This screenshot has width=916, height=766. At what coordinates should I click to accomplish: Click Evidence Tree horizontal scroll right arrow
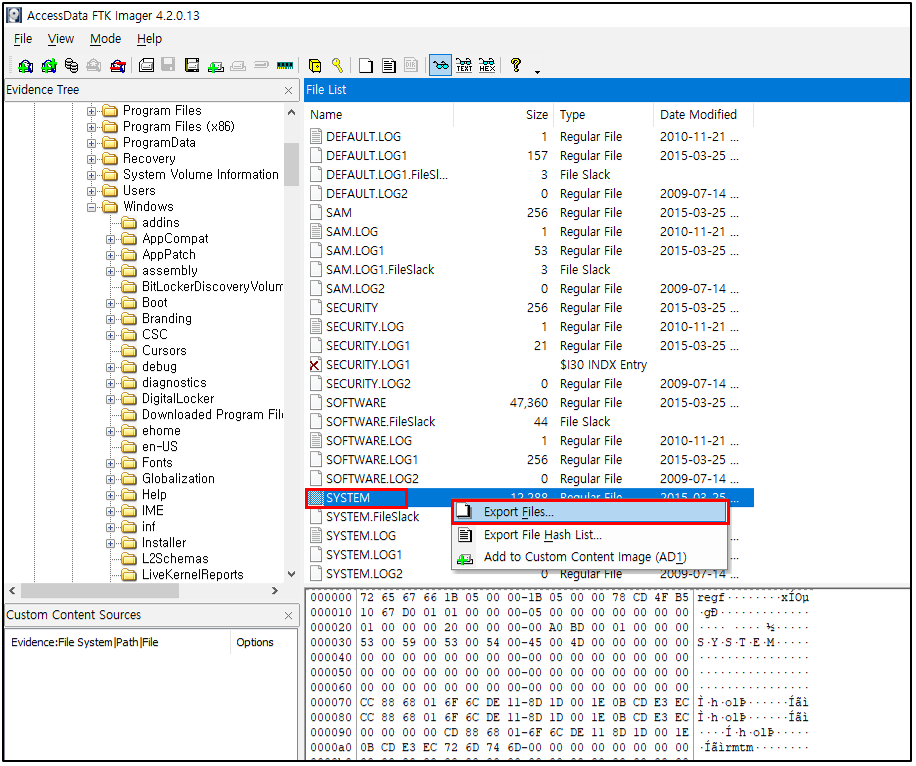275,591
